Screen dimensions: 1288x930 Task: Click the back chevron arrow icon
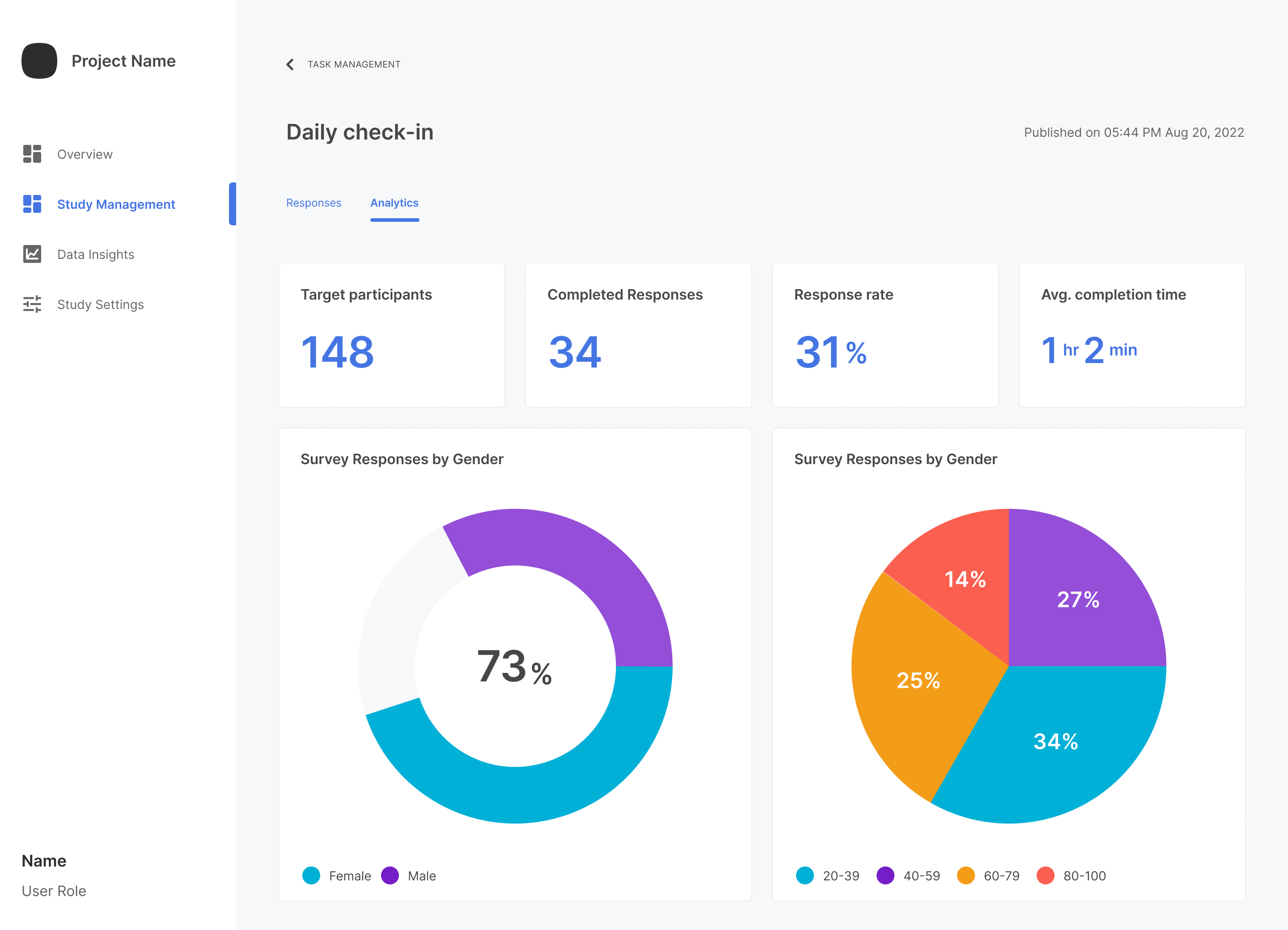coord(290,64)
